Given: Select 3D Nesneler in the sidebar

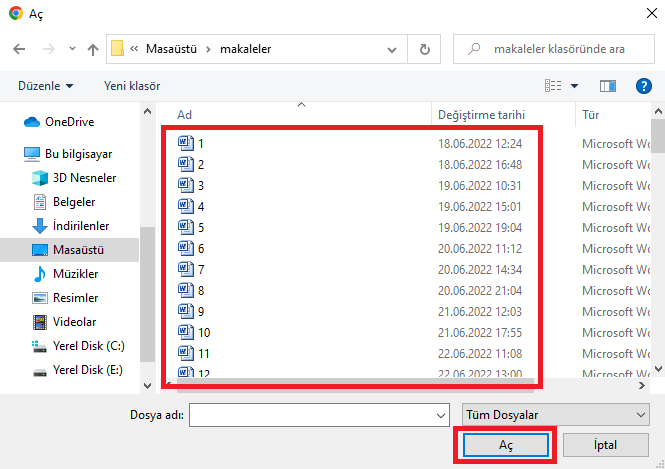Looking at the screenshot, I should [x=84, y=178].
